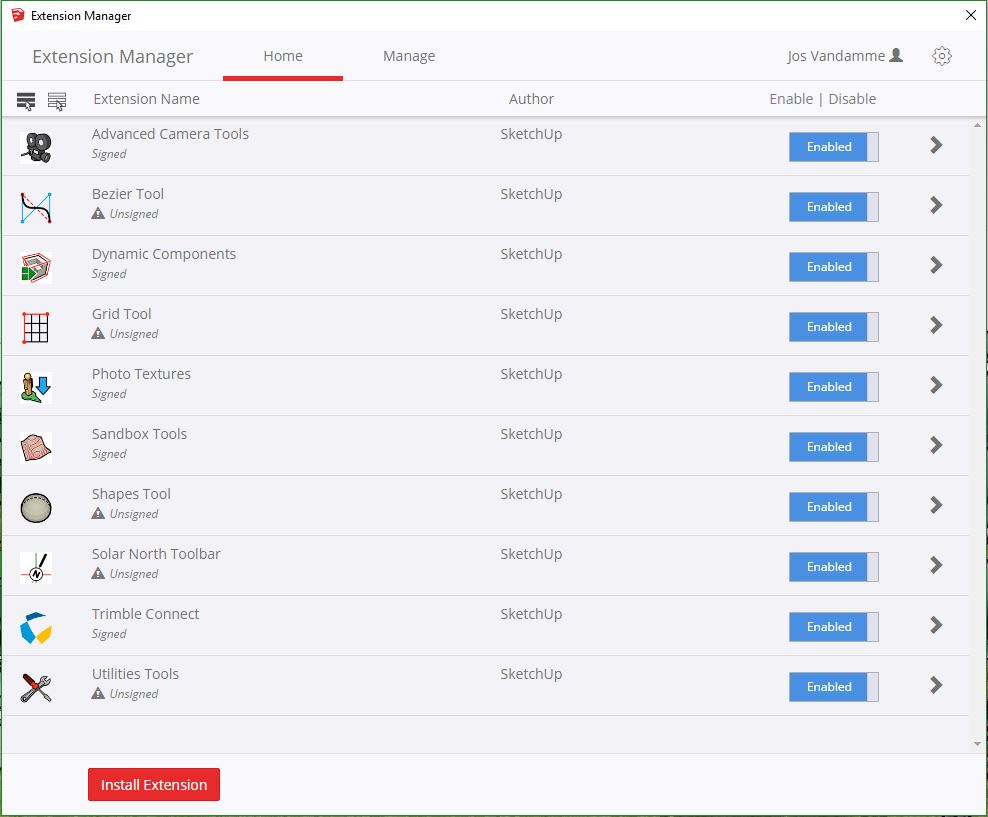The height and width of the screenshot is (817, 988).
Task: Select the Sandbox Tools extension name
Action: click(139, 433)
